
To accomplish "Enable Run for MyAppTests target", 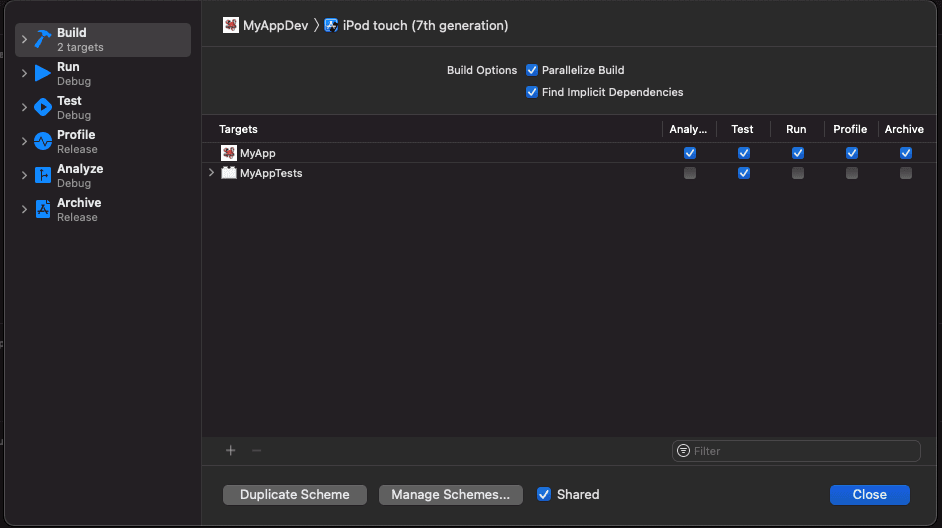I will tap(797, 173).
